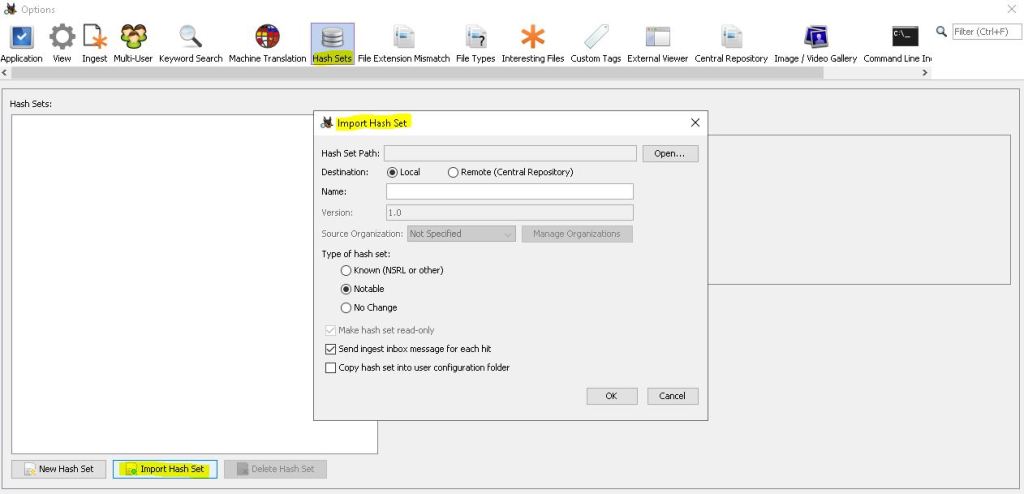Switch to the File Types tab

tap(475, 38)
